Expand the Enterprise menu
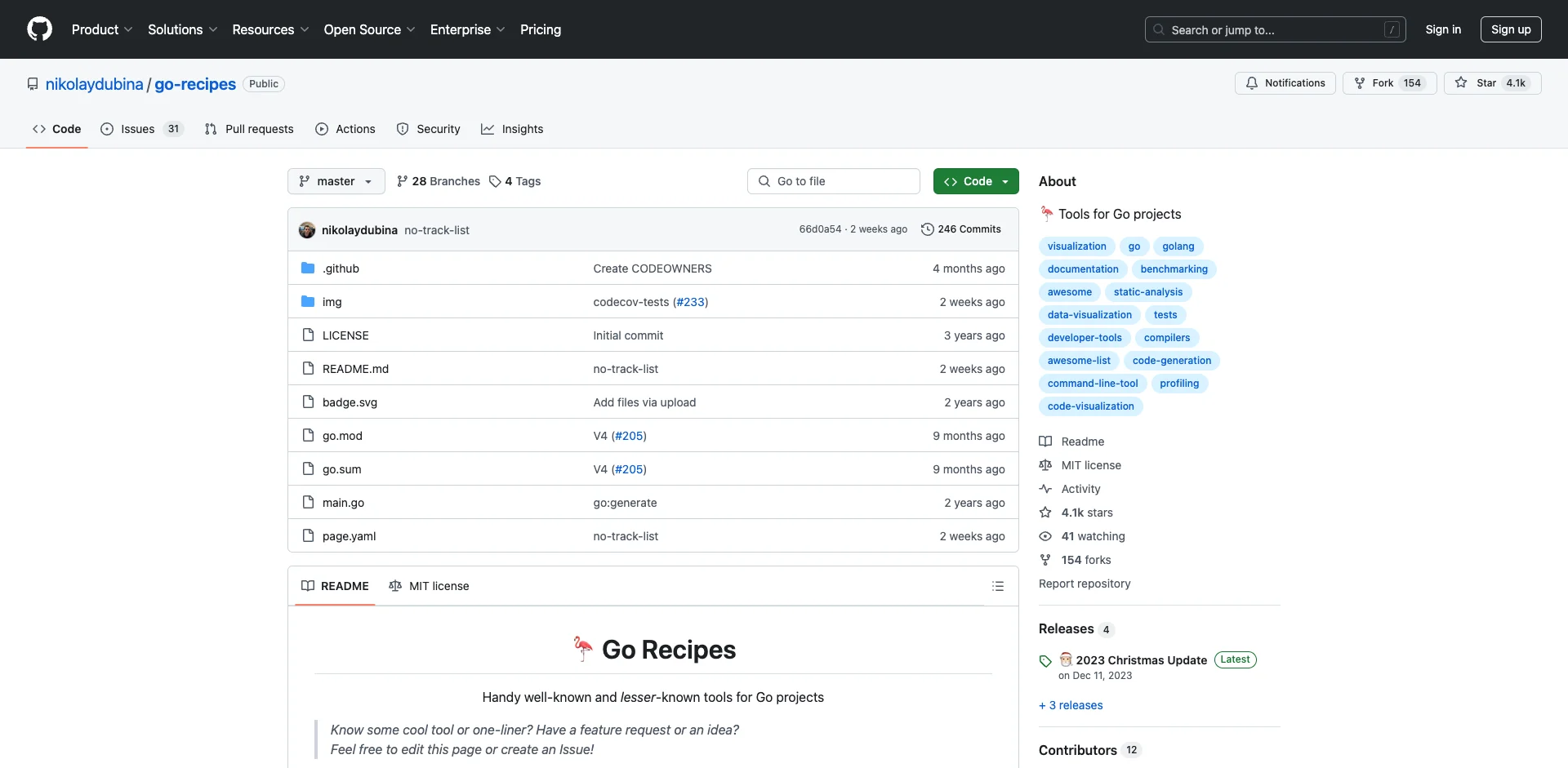This screenshot has width=1568, height=768. pyautogui.click(x=468, y=29)
